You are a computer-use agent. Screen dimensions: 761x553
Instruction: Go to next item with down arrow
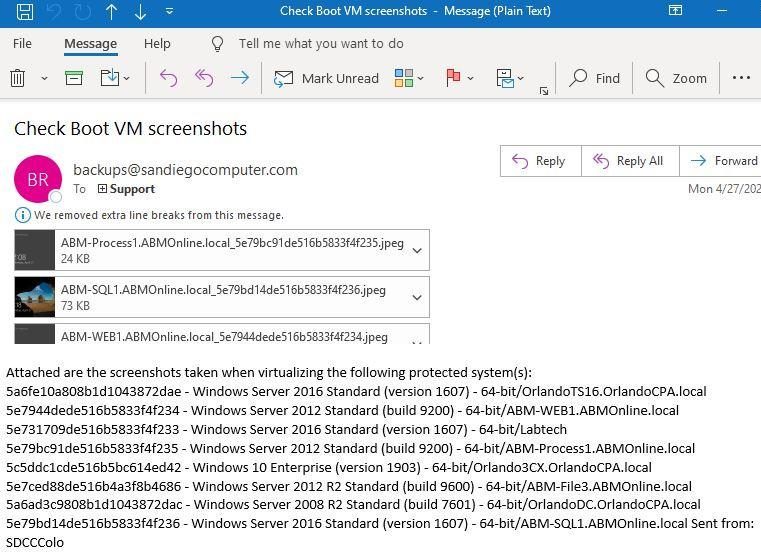point(141,11)
